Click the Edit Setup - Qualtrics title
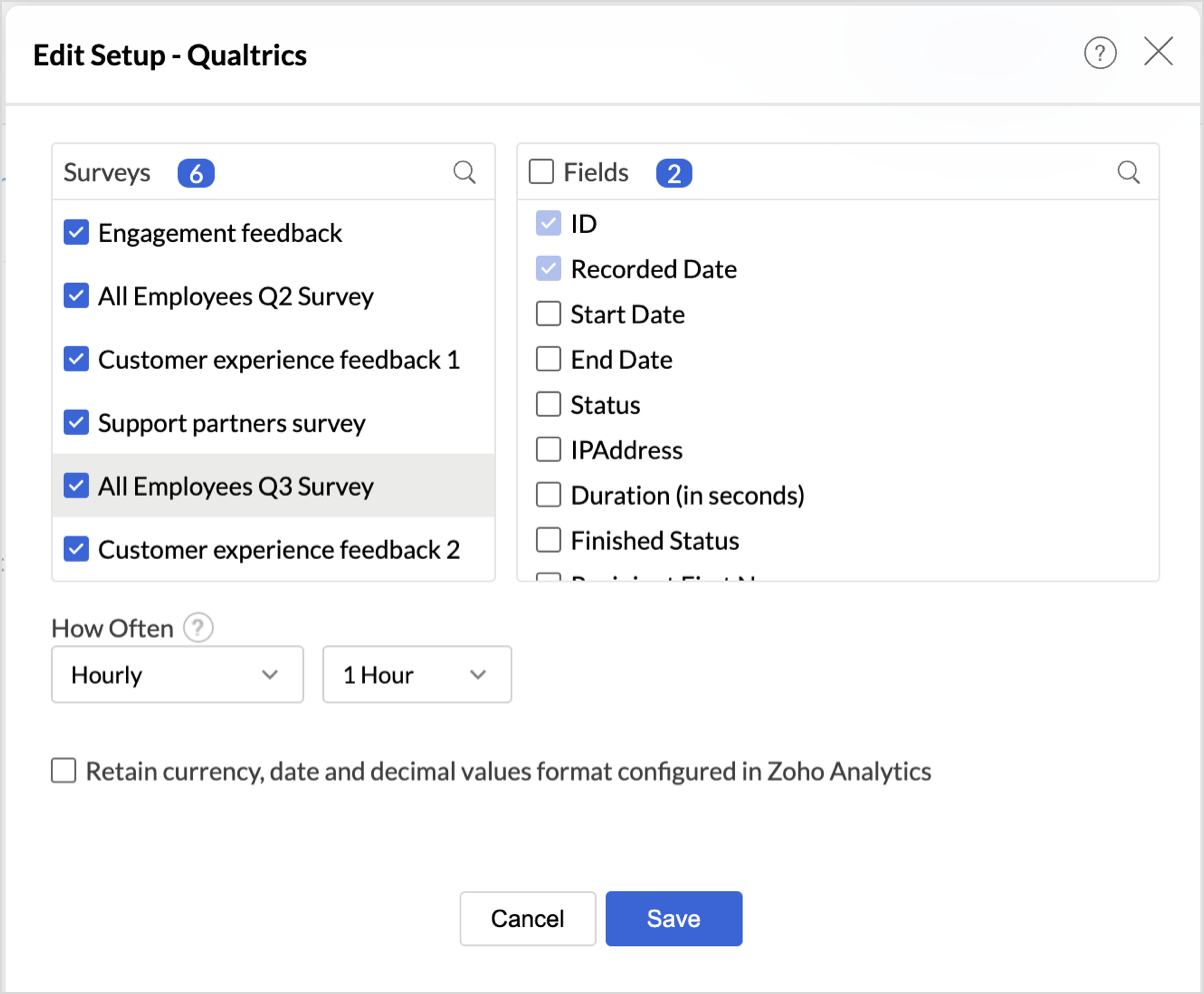 [x=170, y=54]
